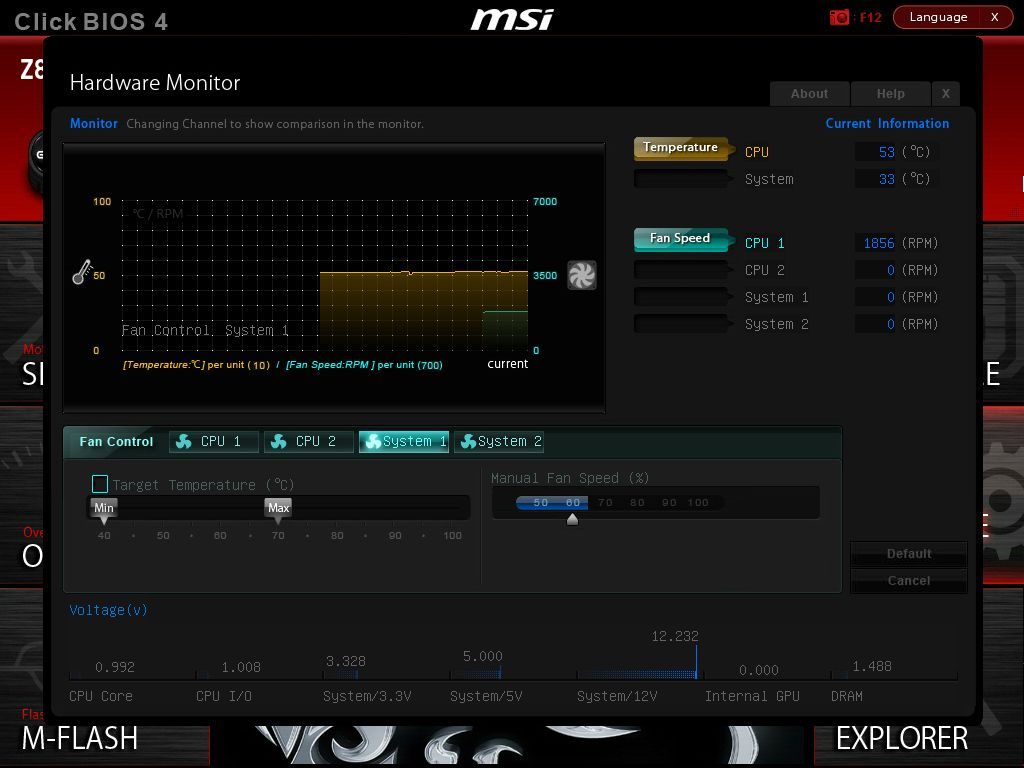Click the 0.000 Internal GPU voltage reading

[759, 670]
